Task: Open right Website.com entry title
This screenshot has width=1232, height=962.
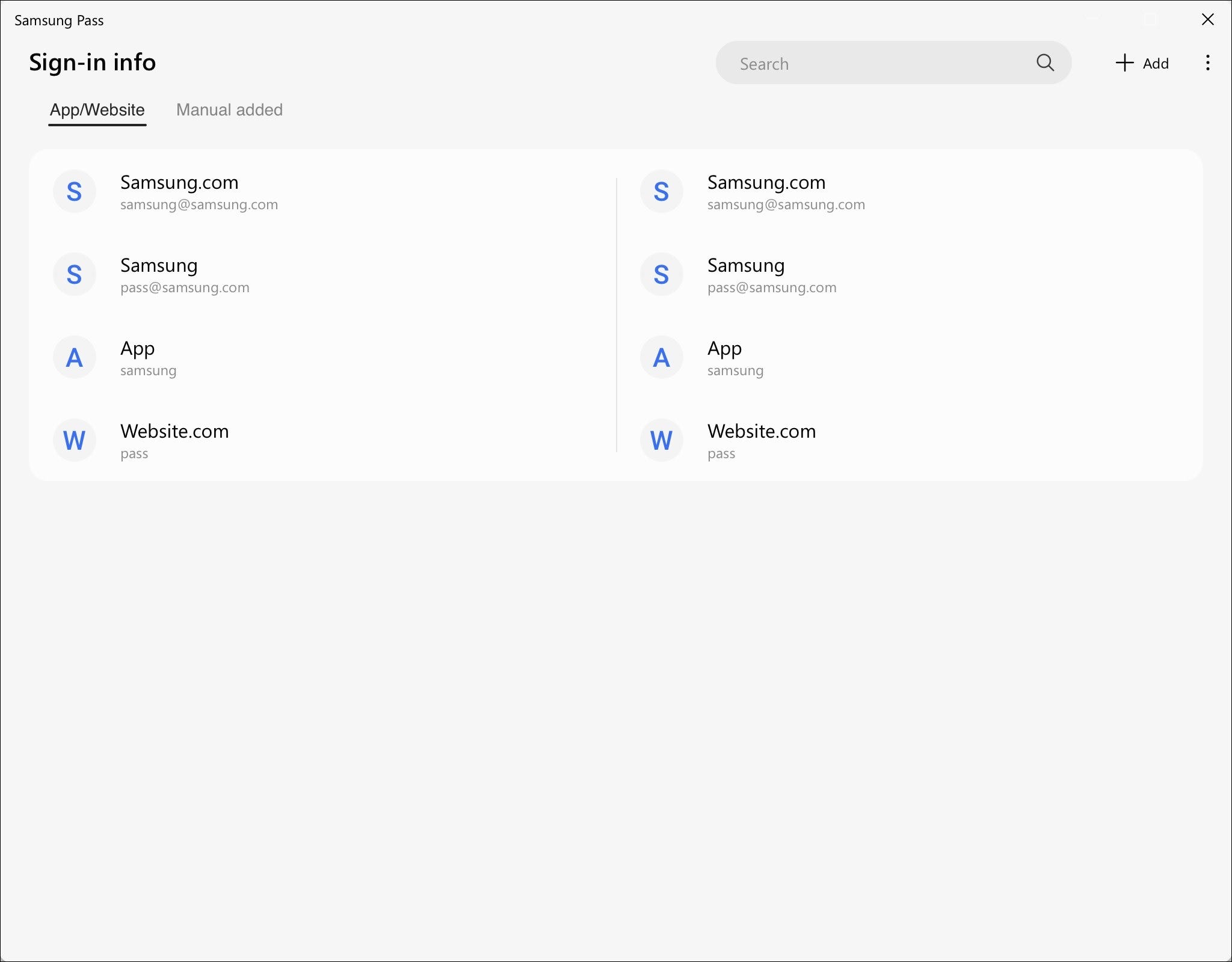Action: (762, 432)
